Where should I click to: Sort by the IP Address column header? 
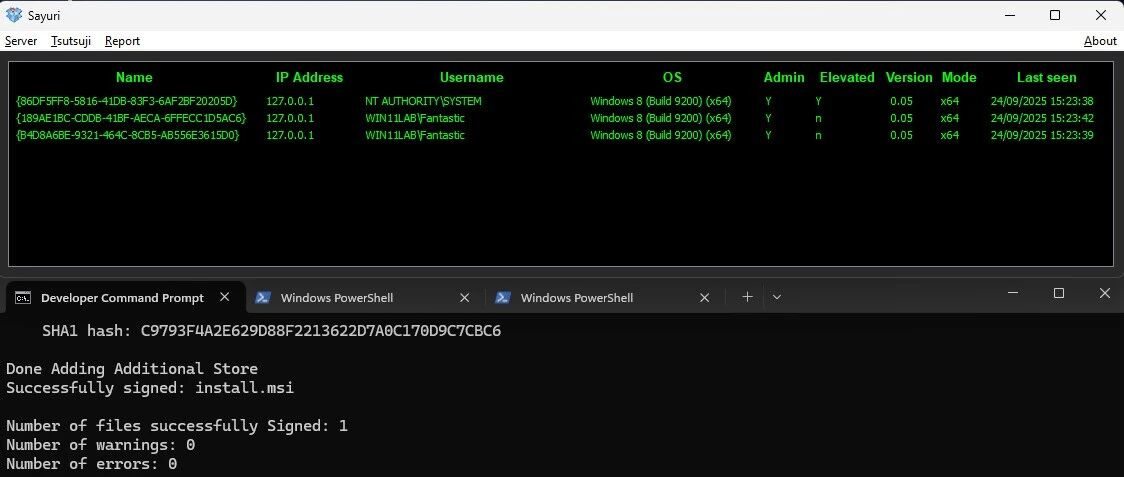point(310,77)
